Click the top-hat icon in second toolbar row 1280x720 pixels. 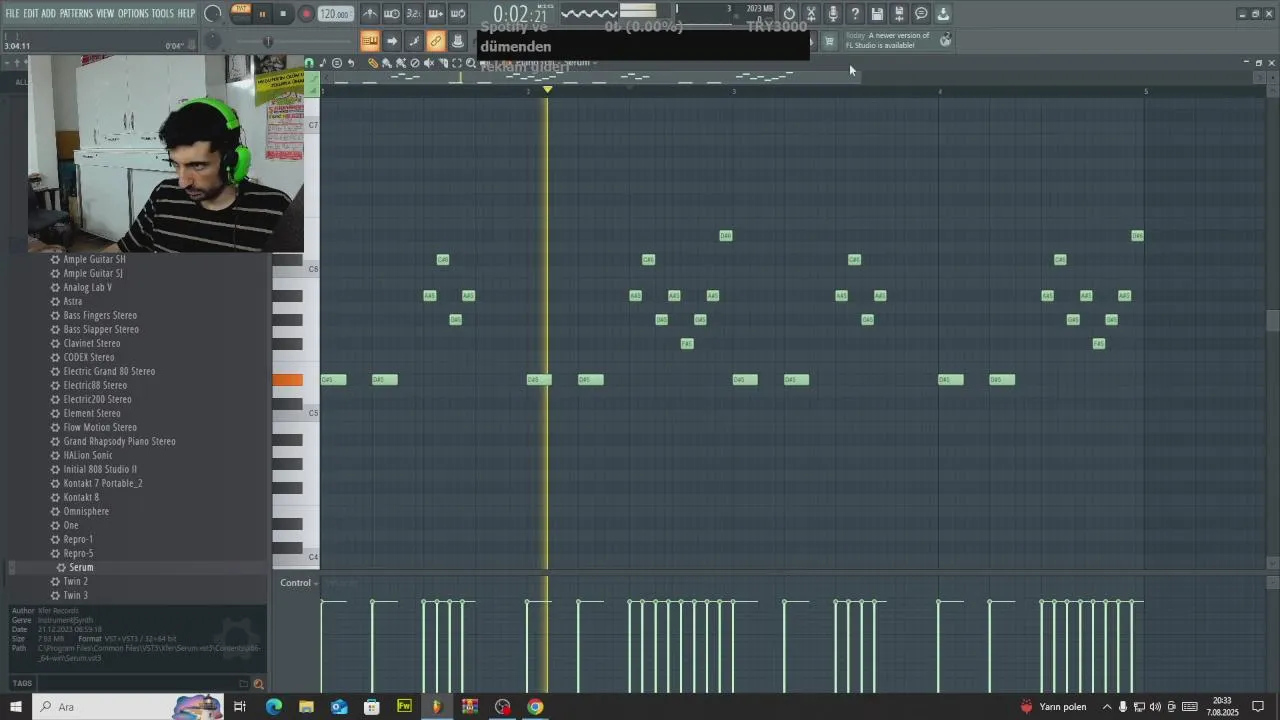tap(458, 41)
